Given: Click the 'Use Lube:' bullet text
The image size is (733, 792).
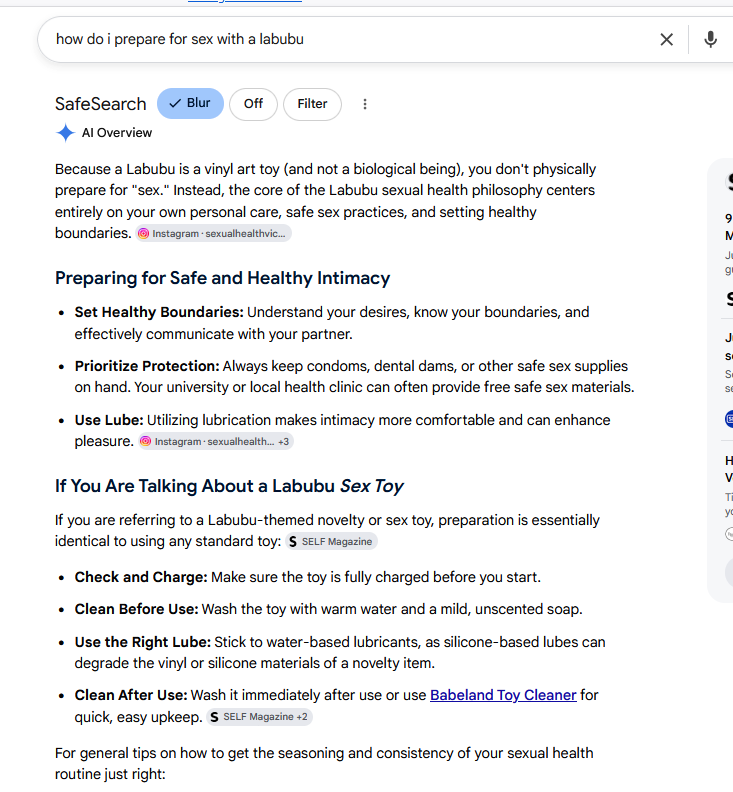Looking at the screenshot, I should pyautogui.click(x=109, y=420).
